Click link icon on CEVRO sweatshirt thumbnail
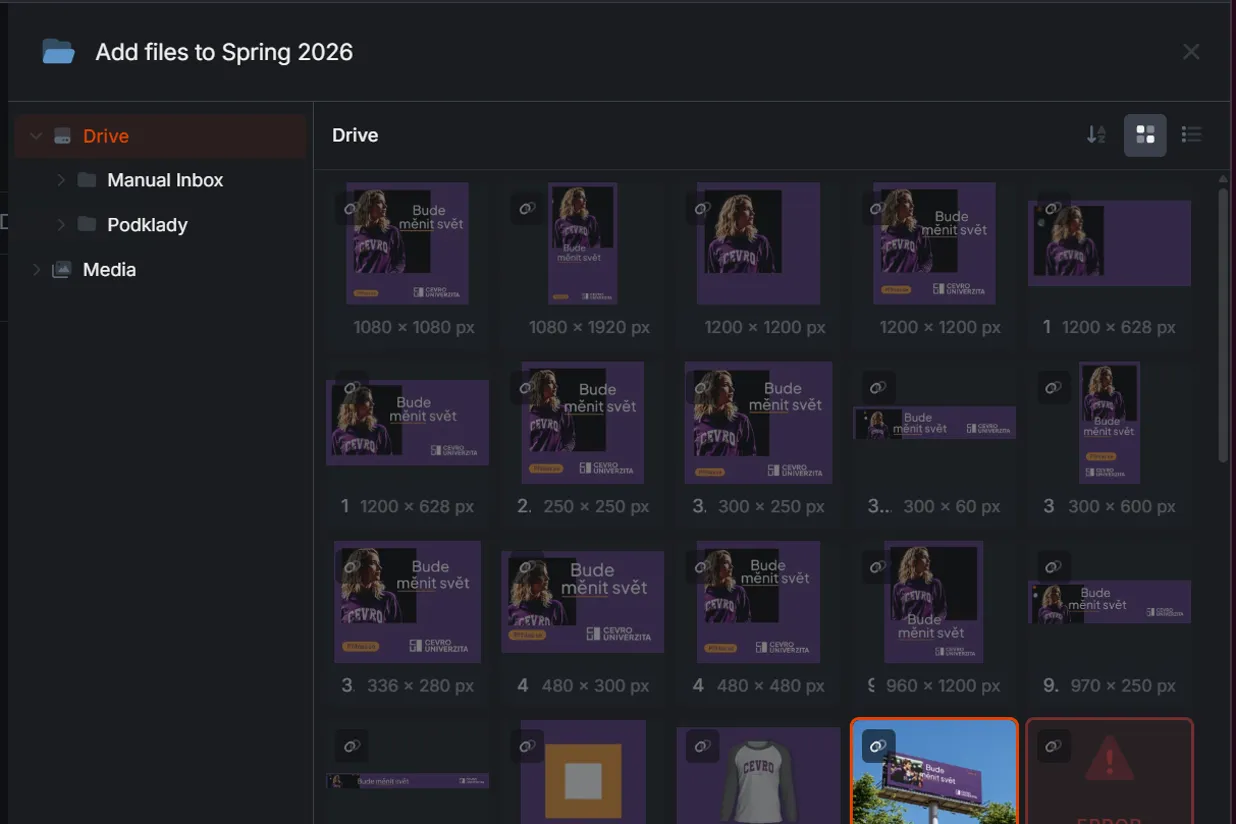The width and height of the screenshot is (1236, 824). [703, 746]
